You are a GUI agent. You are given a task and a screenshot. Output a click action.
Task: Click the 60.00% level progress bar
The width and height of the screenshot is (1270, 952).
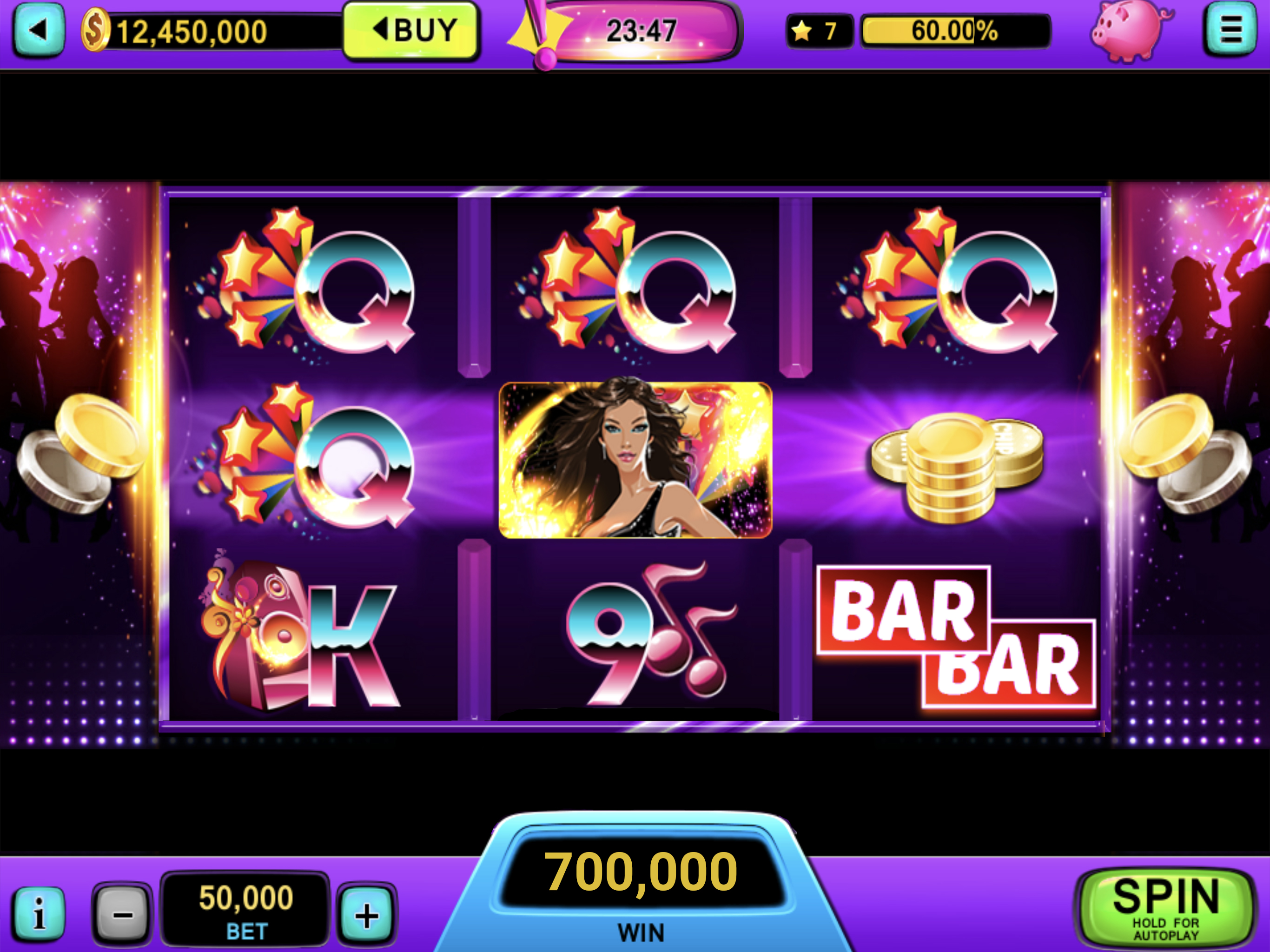955,31
